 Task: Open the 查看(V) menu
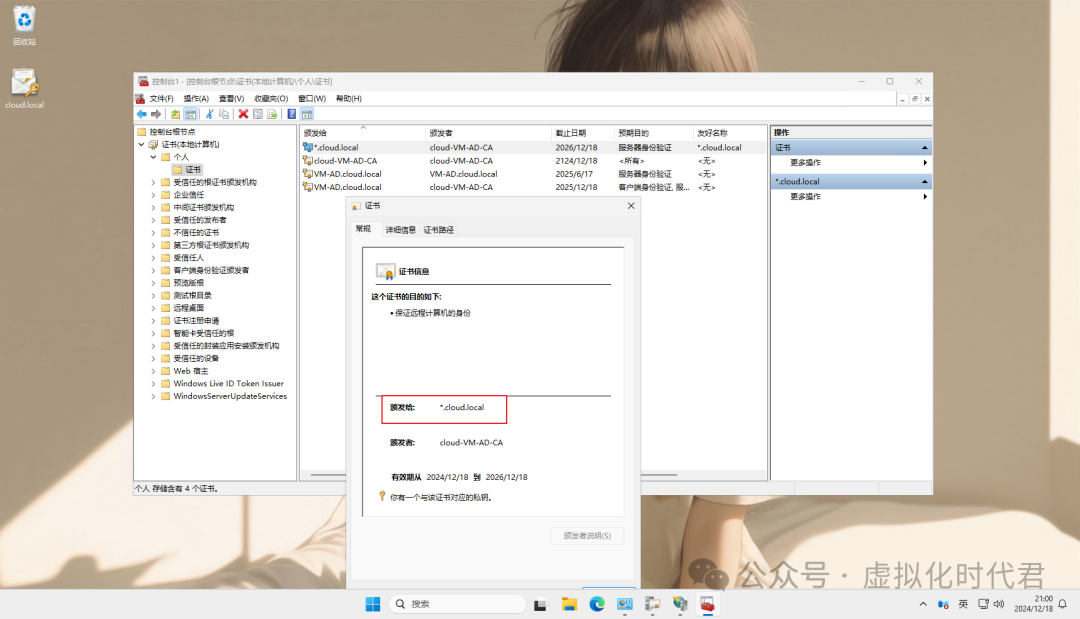click(x=231, y=98)
